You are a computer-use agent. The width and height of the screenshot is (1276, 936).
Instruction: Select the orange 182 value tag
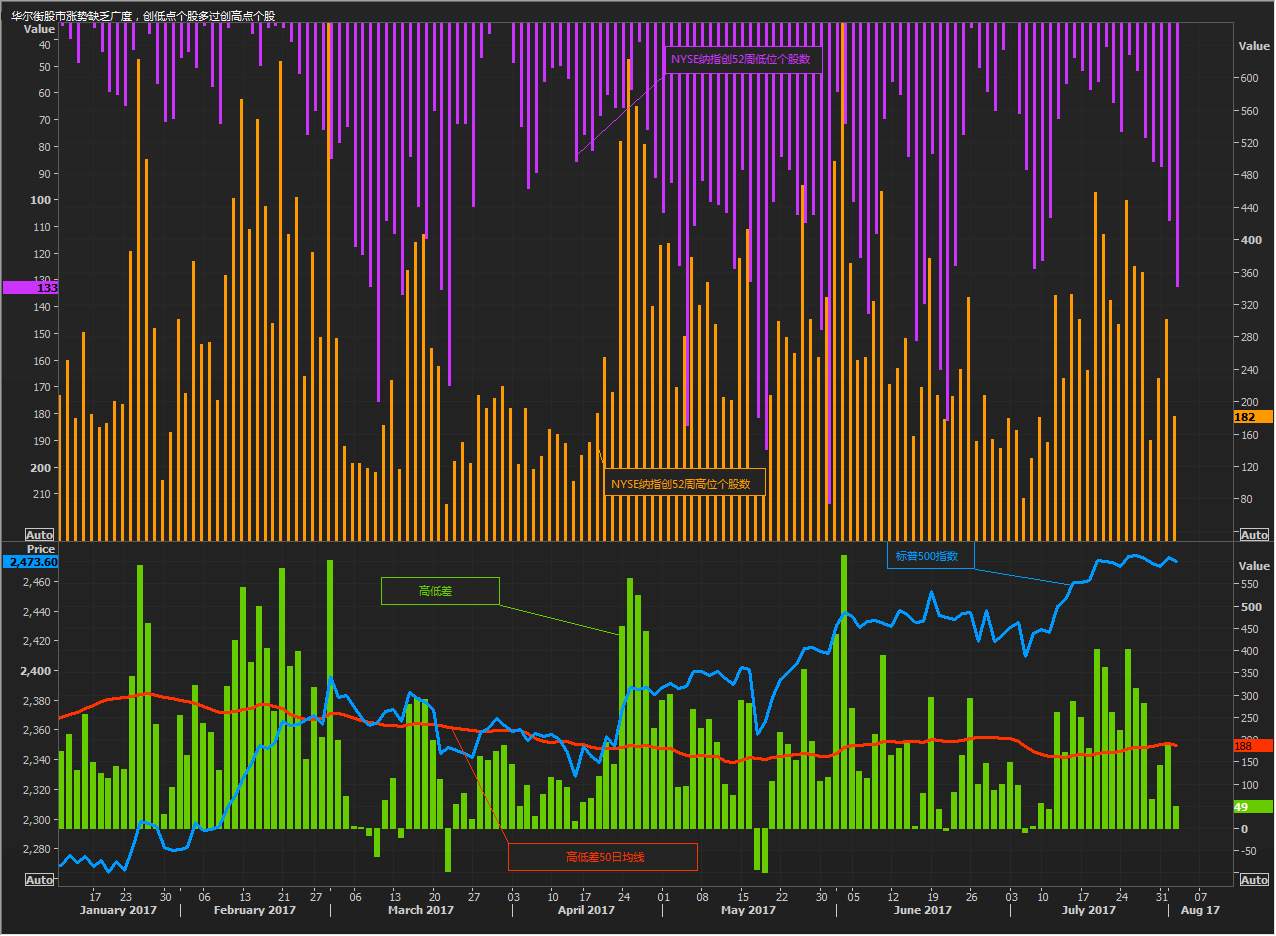[x=1253, y=417]
